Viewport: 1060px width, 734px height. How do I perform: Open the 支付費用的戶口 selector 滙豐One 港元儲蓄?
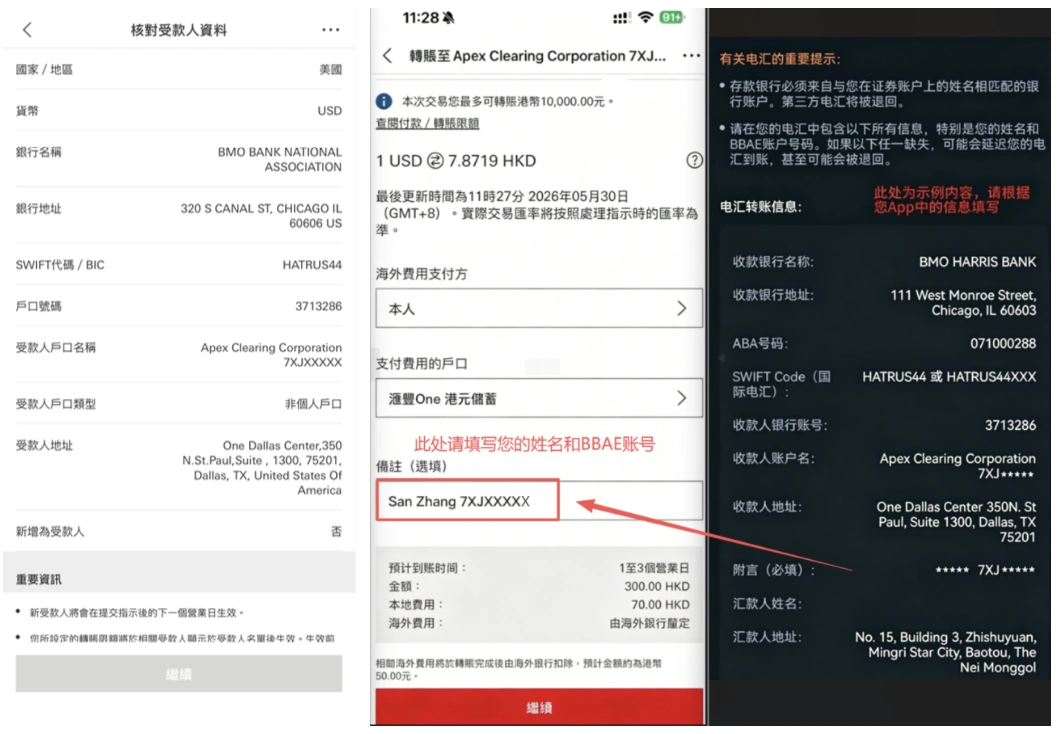coord(539,398)
